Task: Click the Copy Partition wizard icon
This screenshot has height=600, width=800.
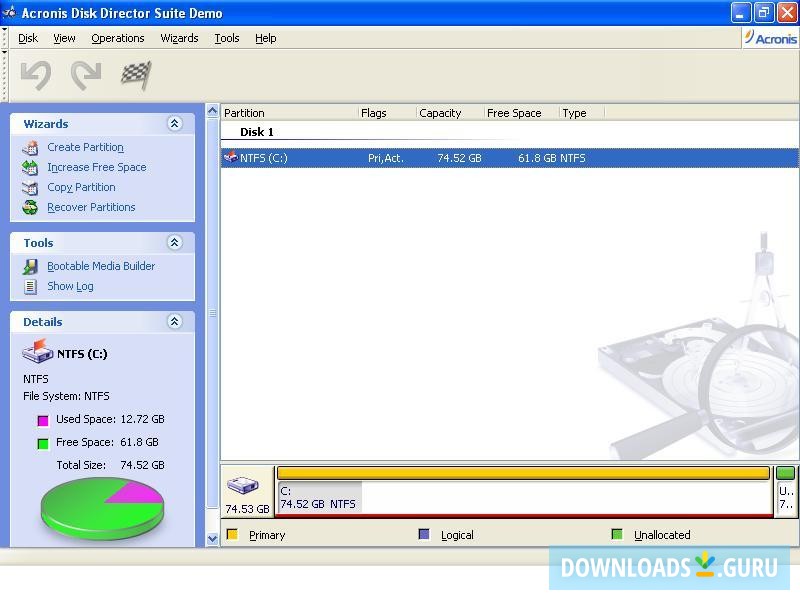Action: click(x=31, y=187)
